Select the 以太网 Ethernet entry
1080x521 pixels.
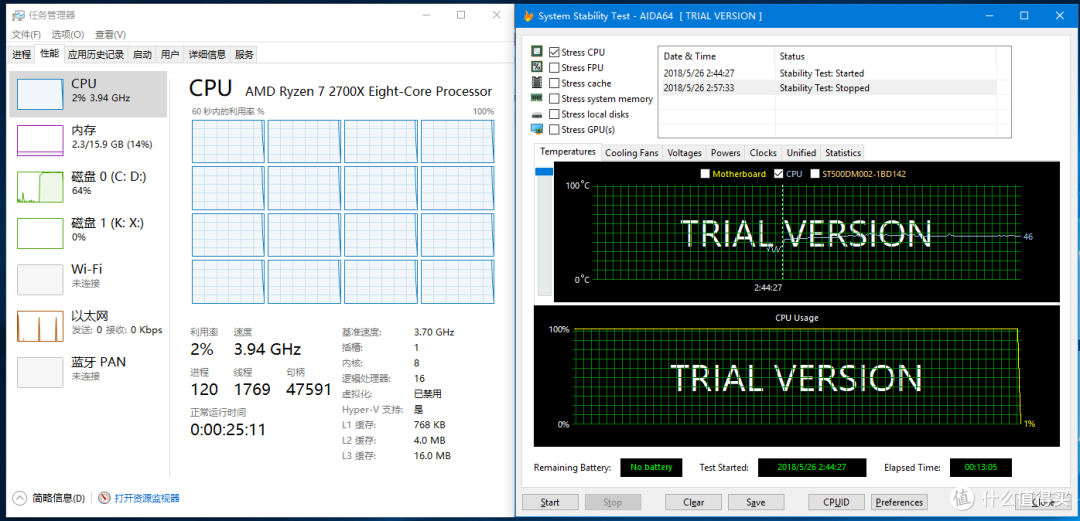click(x=88, y=325)
